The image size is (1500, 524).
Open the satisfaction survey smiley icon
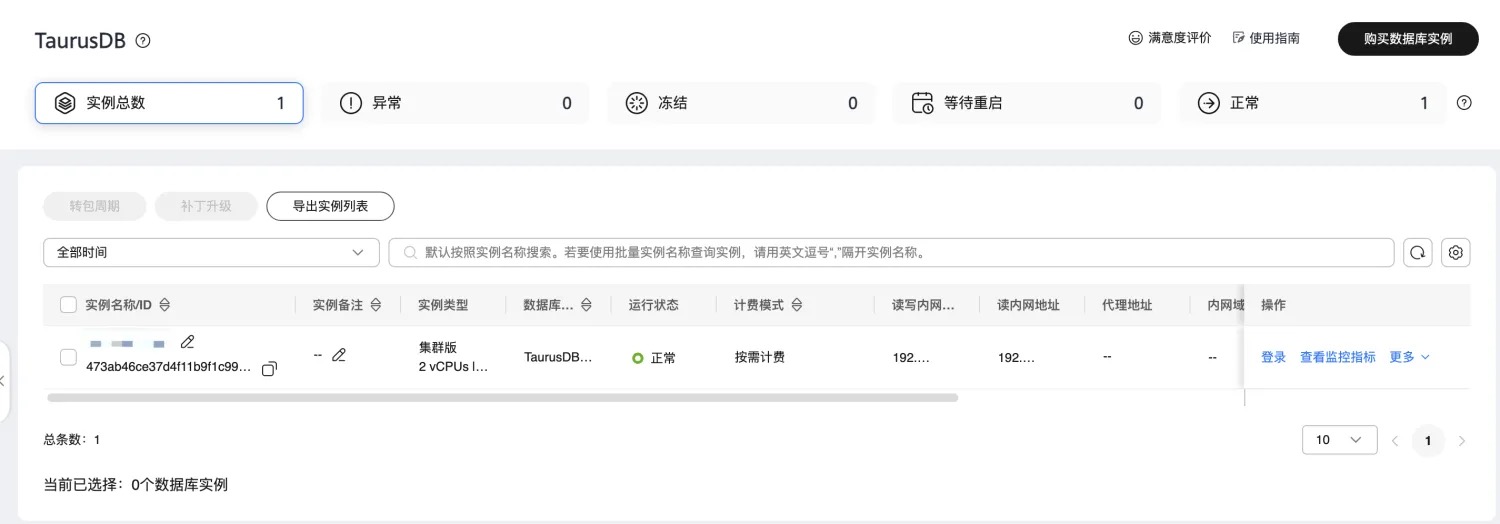1135,38
